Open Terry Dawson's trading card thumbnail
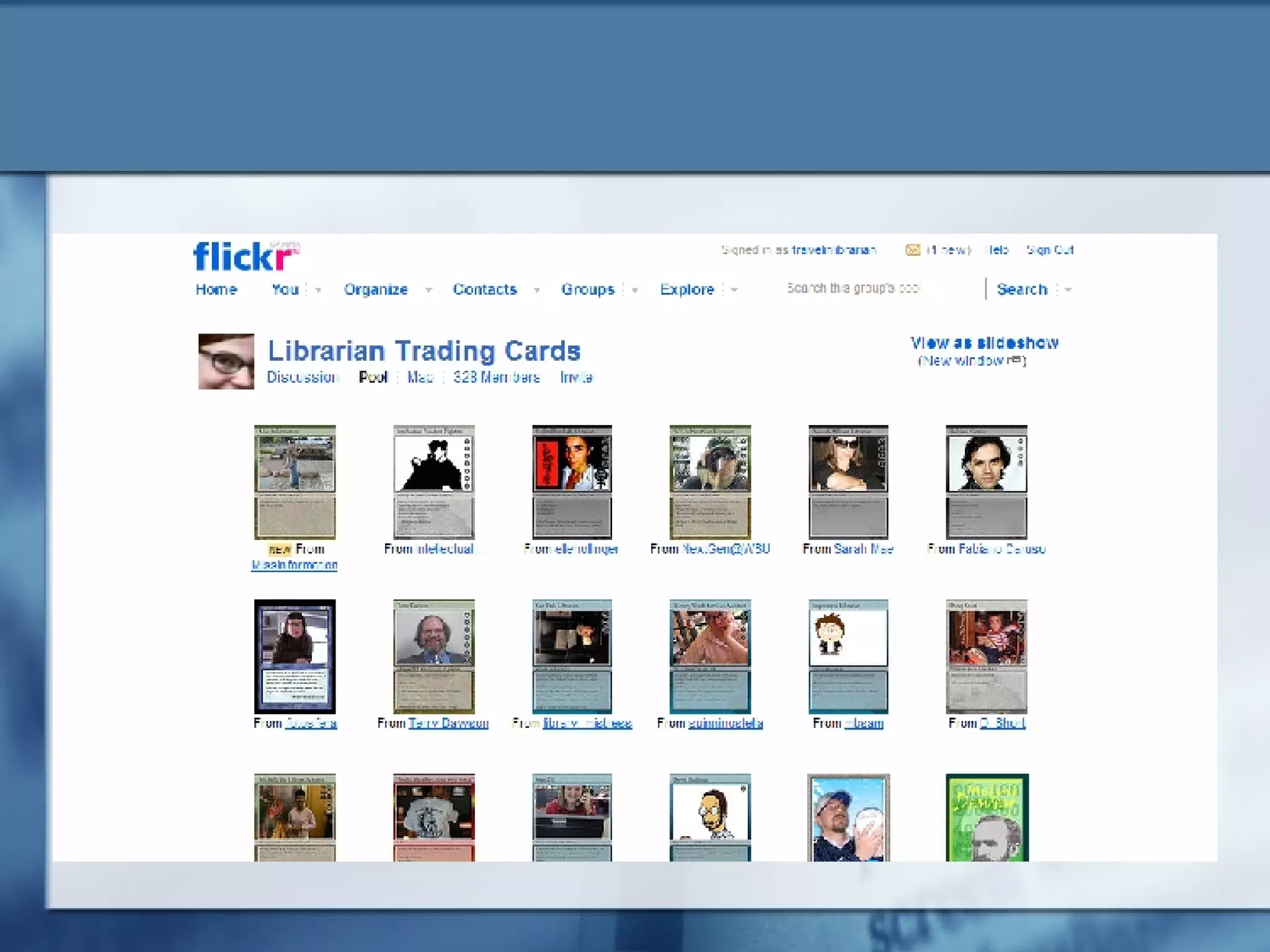 point(433,656)
